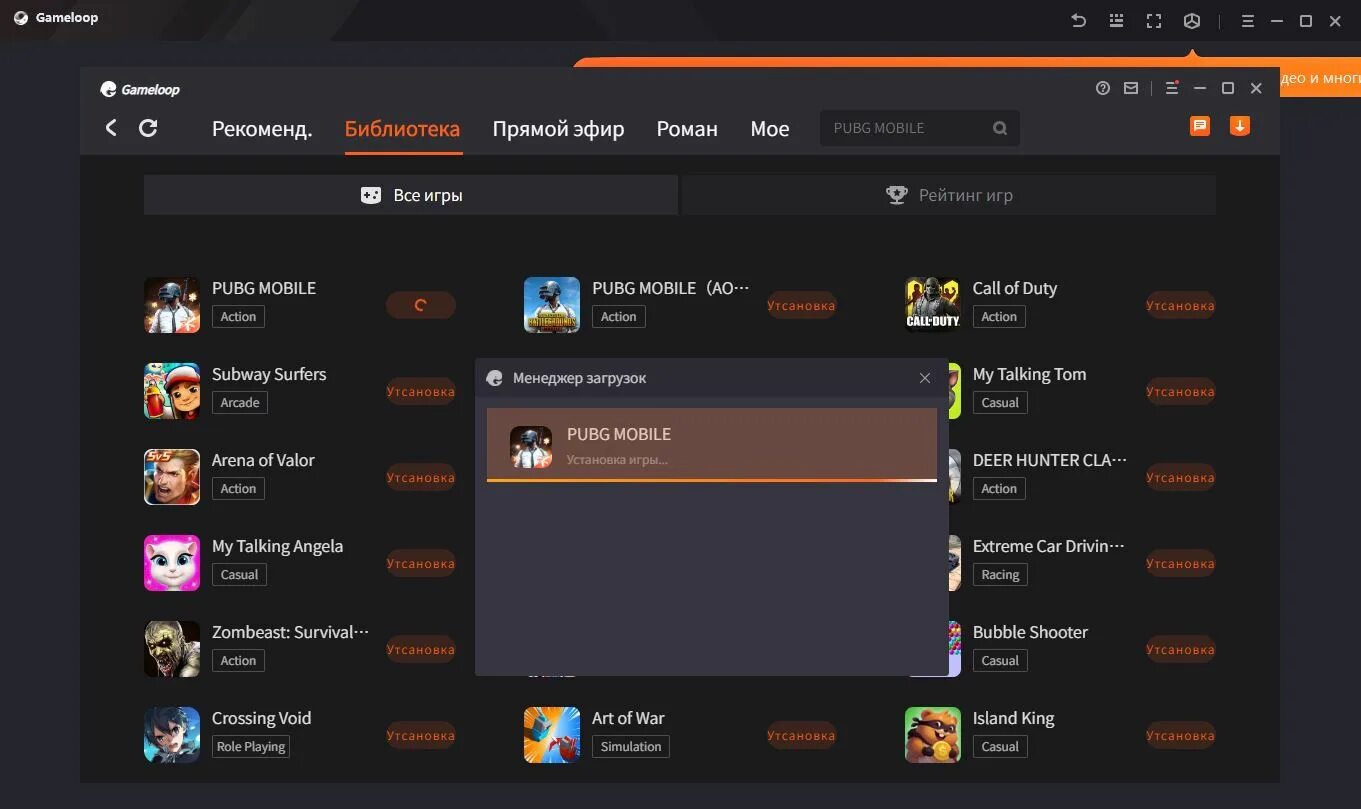Image resolution: width=1361 pixels, height=809 pixels.
Task: Switch to Рекоменд. tab
Action: point(262,129)
